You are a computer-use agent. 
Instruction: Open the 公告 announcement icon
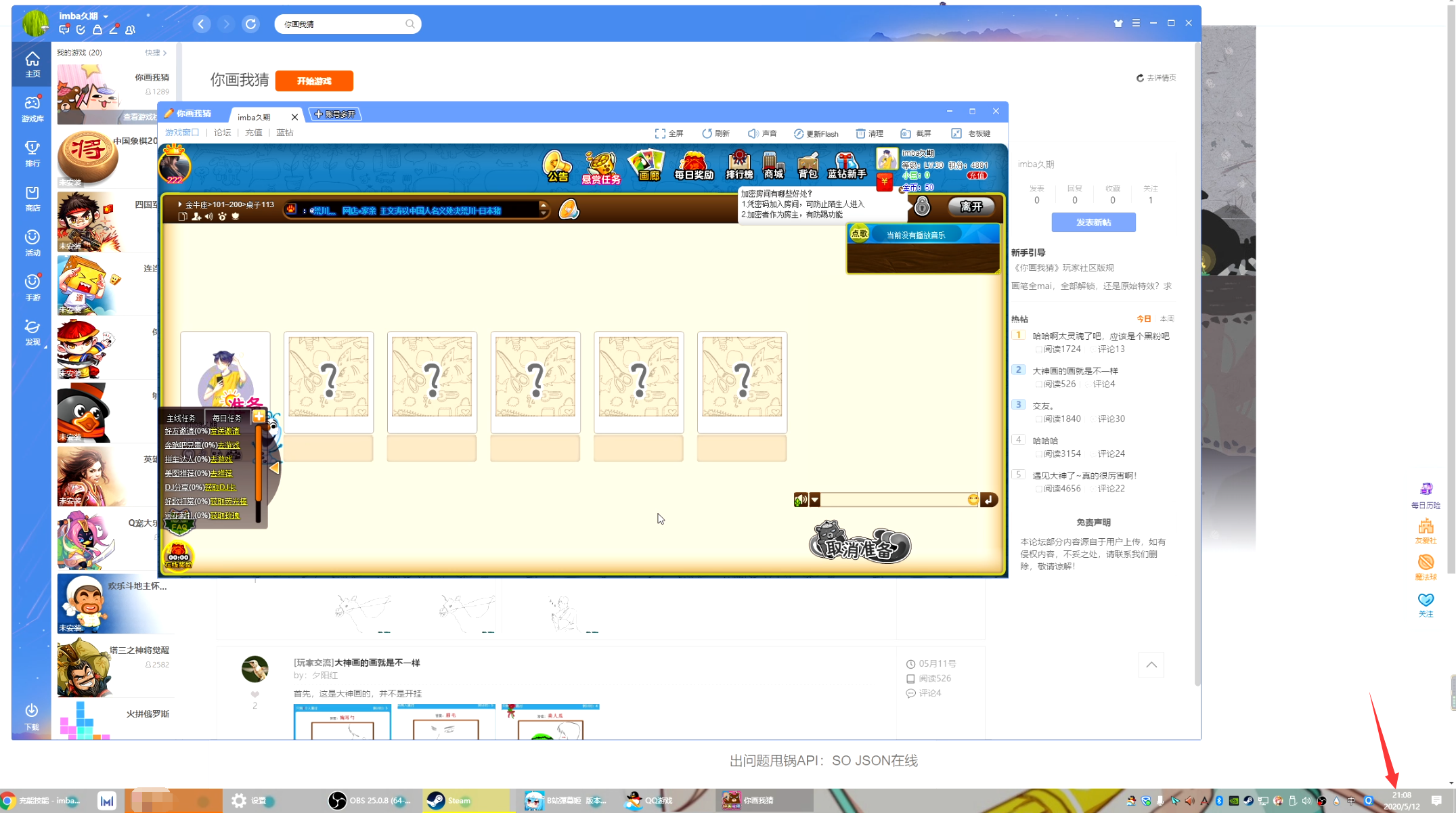pos(556,167)
